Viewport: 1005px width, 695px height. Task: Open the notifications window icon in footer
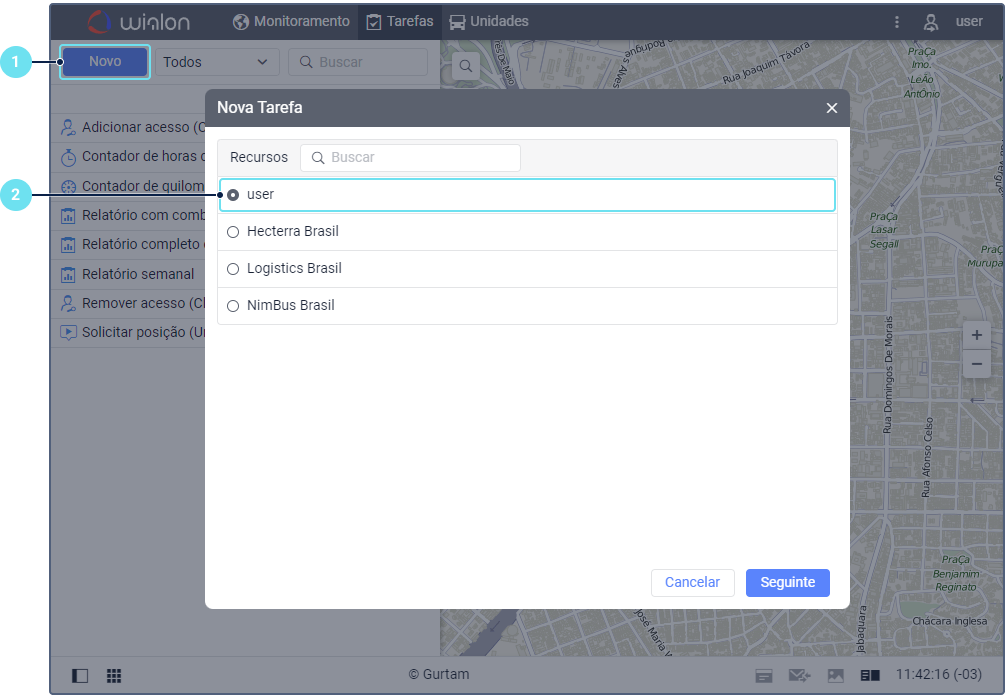(764, 676)
